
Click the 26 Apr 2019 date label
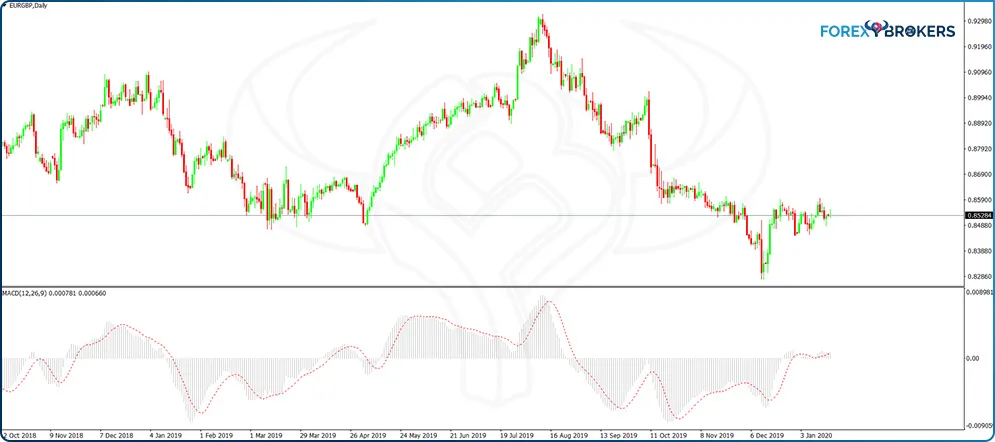pos(366,436)
